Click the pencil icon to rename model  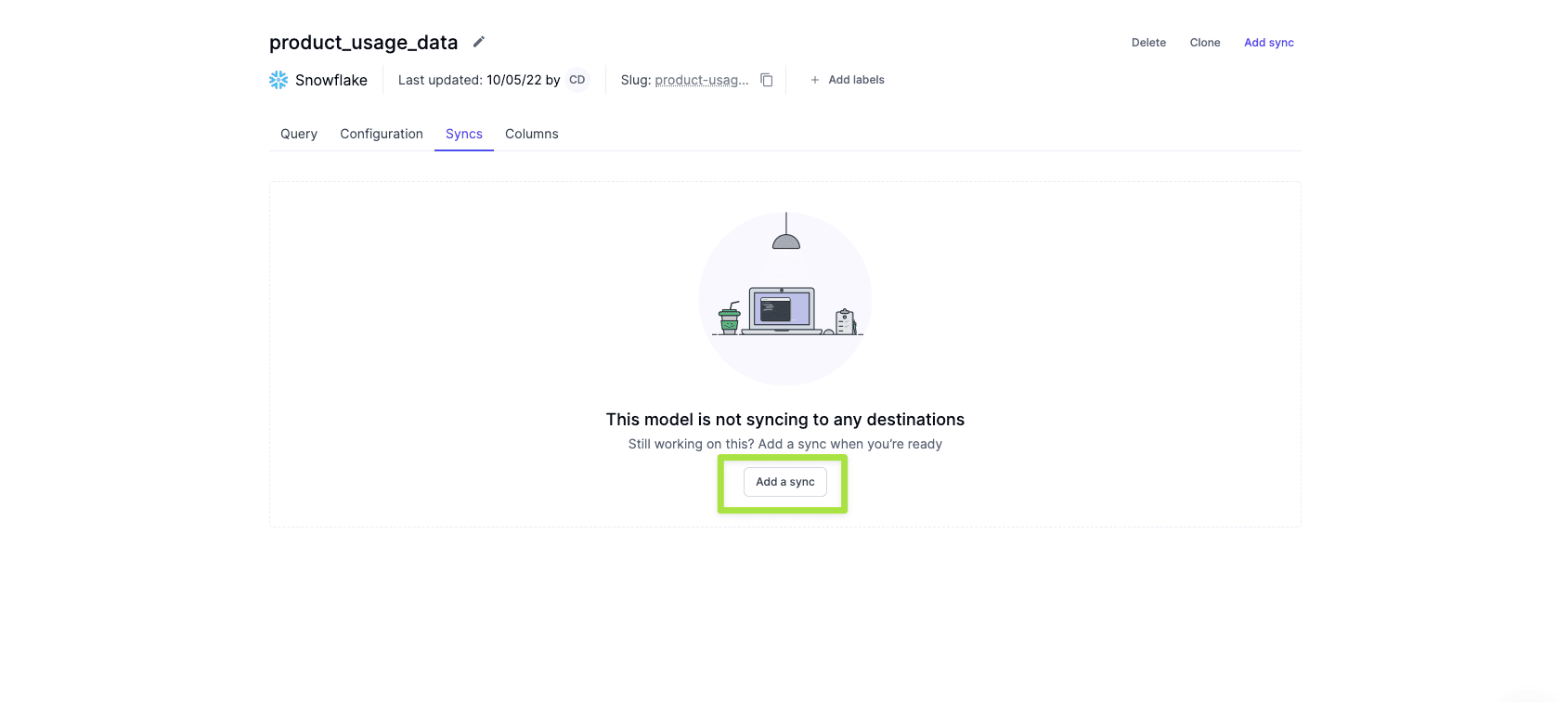pyautogui.click(x=479, y=42)
